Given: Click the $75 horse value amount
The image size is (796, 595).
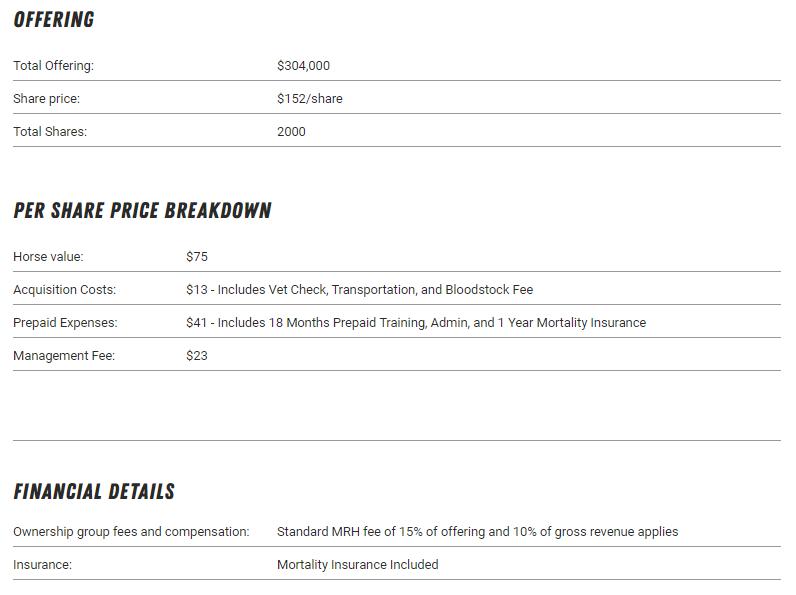Looking at the screenshot, I should click(197, 257).
